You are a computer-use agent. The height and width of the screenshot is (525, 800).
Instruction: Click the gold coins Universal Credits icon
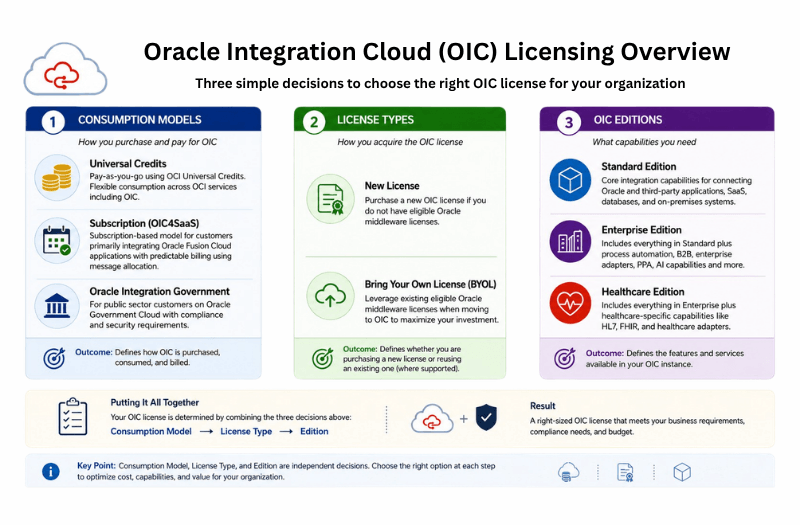pos(57,178)
